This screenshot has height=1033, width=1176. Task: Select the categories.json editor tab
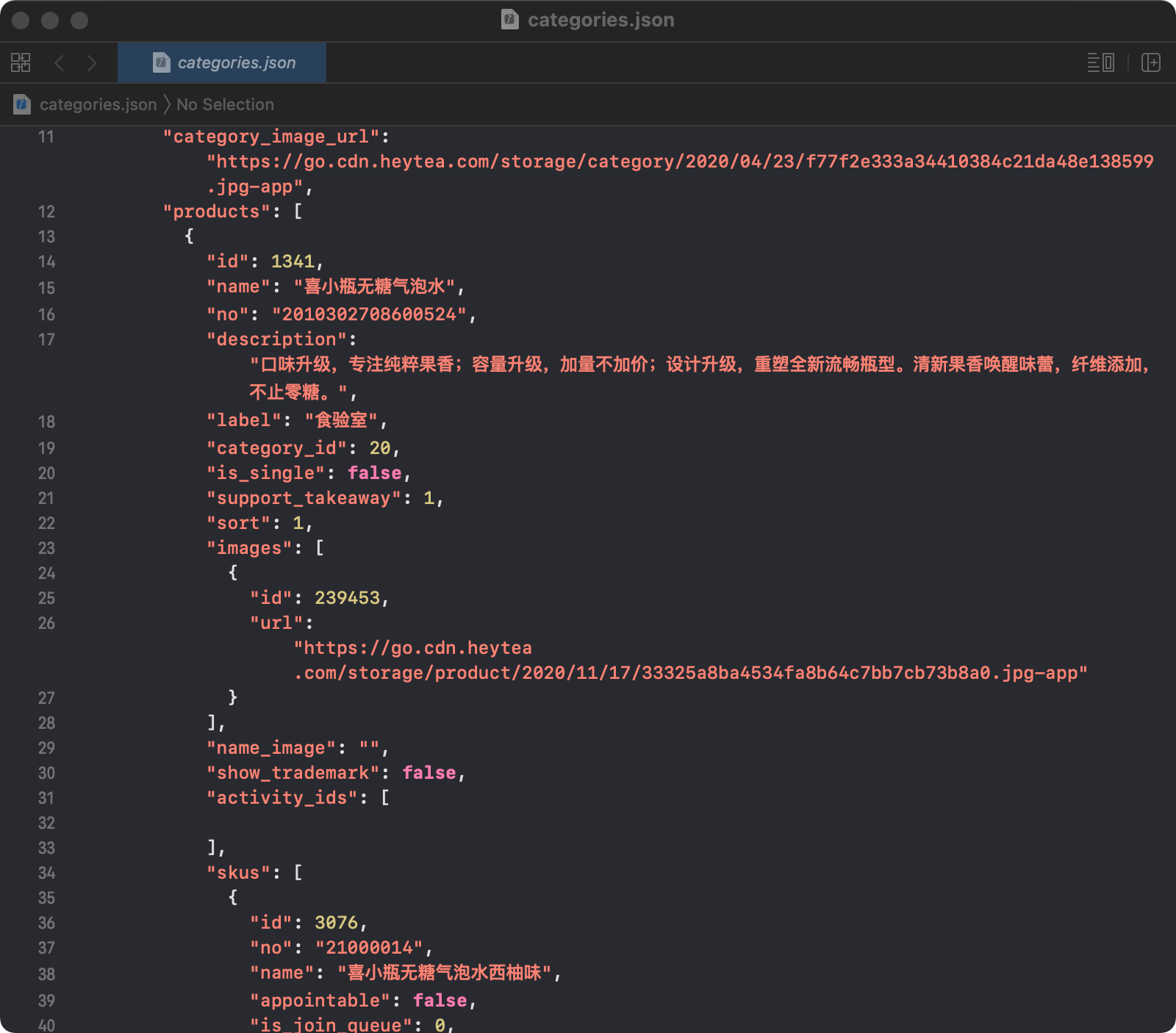click(222, 62)
